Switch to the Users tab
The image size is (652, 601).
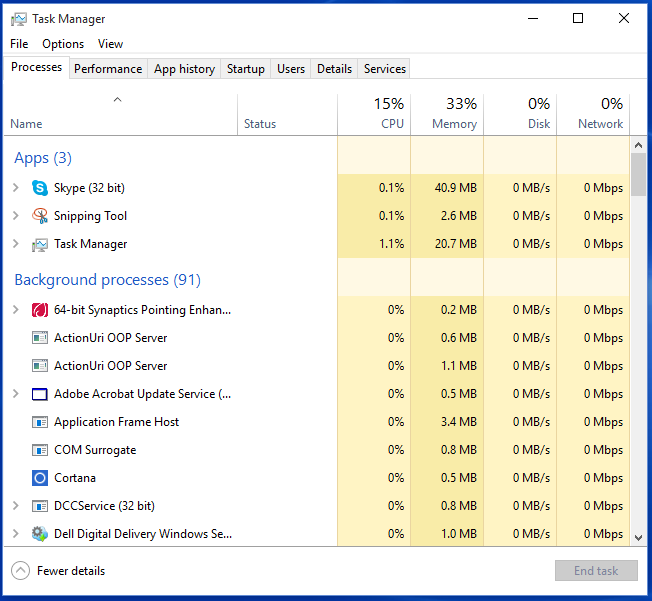(x=291, y=69)
